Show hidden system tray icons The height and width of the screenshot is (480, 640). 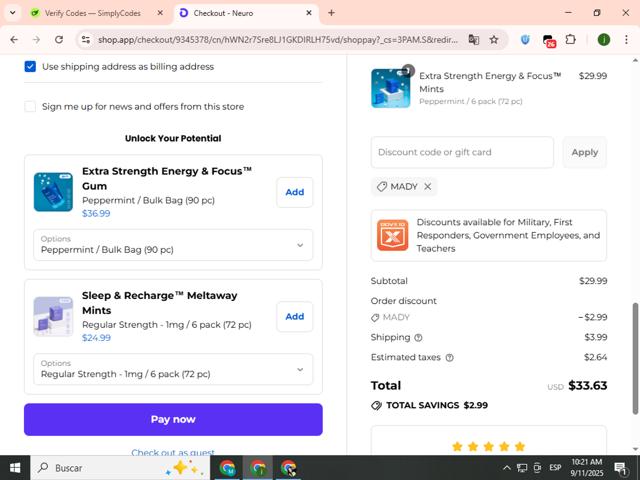click(507, 468)
